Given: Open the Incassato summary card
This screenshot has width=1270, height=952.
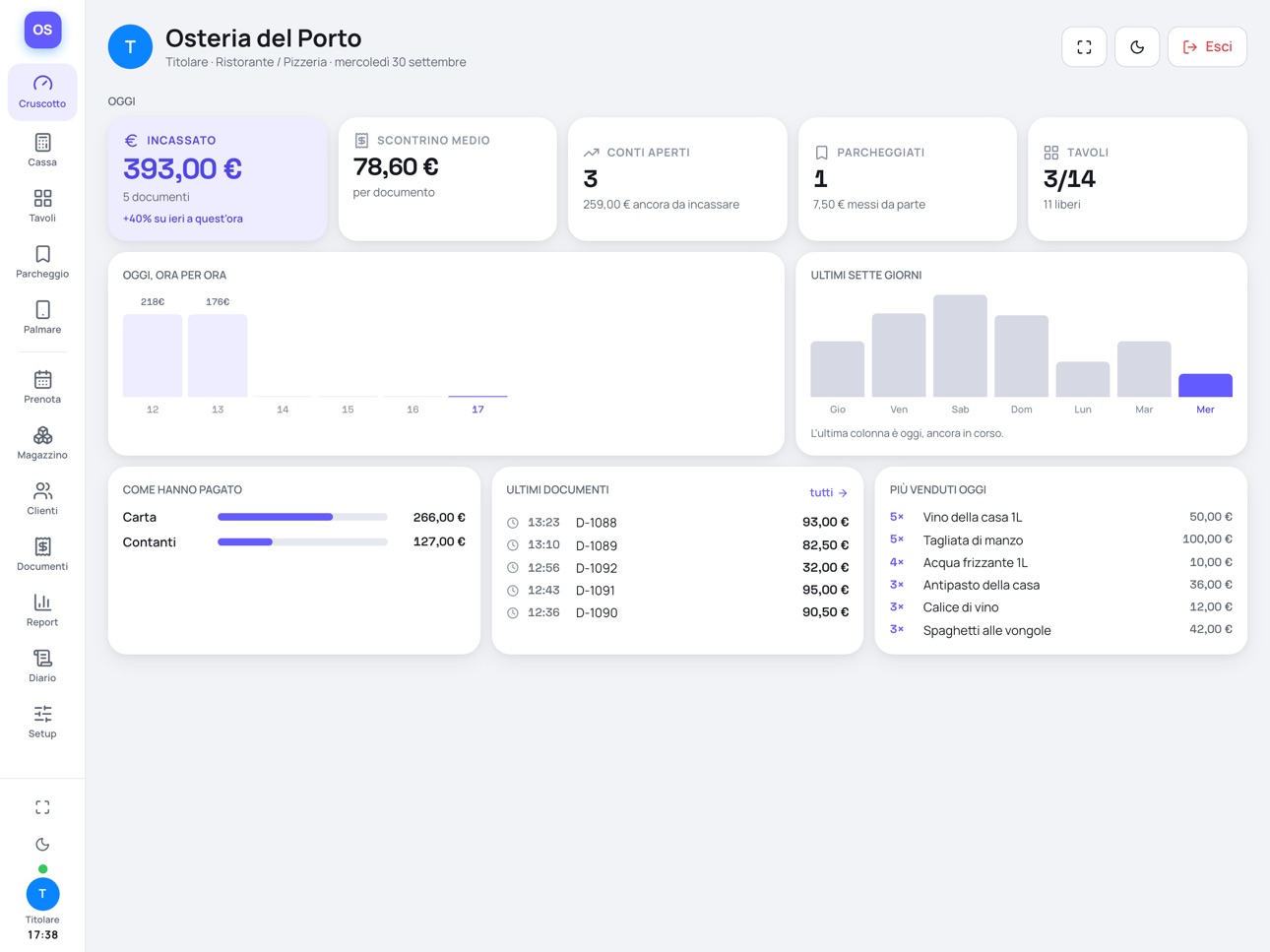Looking at the screenshot, I should (218, 179).
